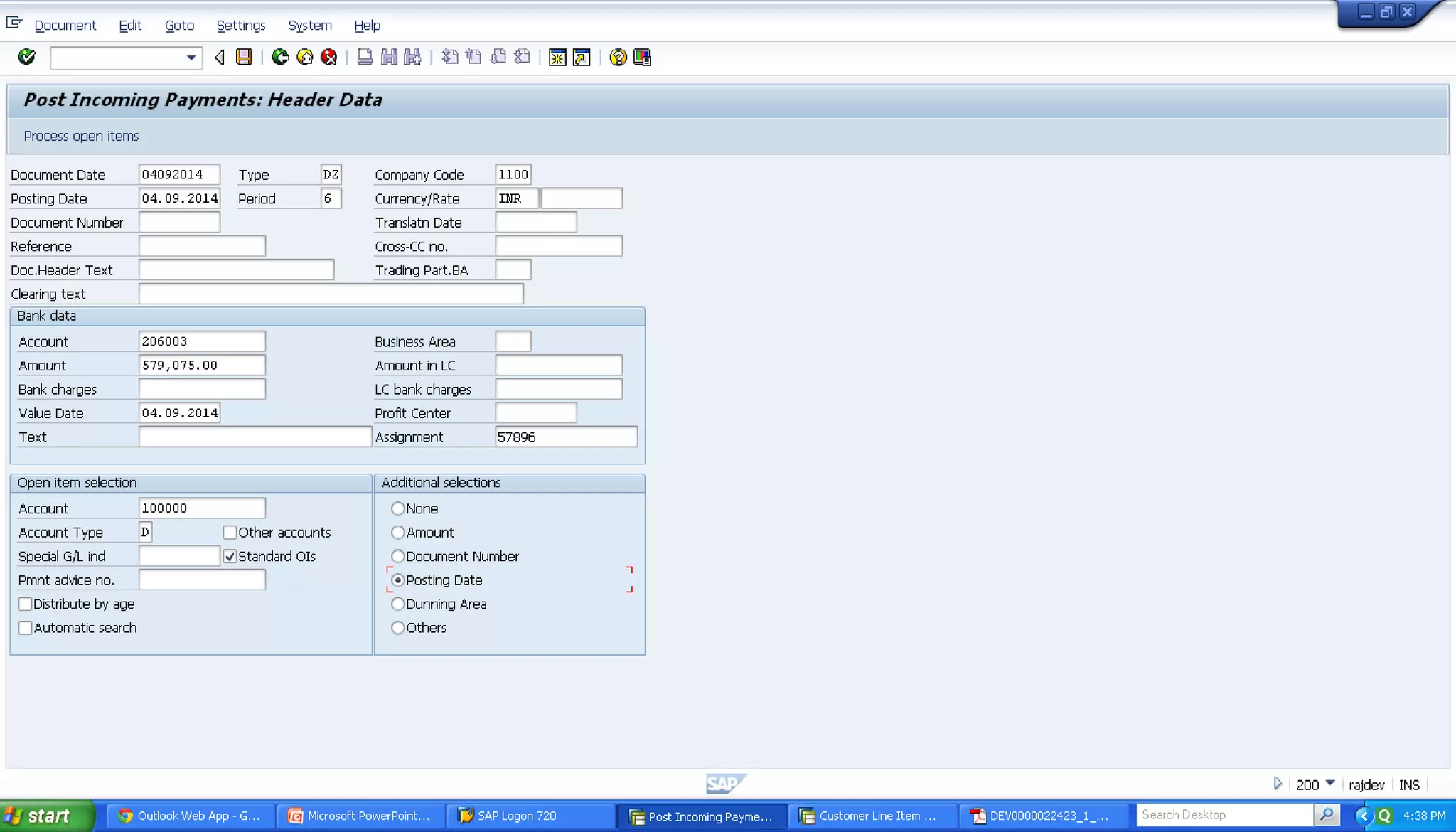Screen dimensions: 1456x832
Task: Enable the Other accounts checkbox
Action: point(230,533)
